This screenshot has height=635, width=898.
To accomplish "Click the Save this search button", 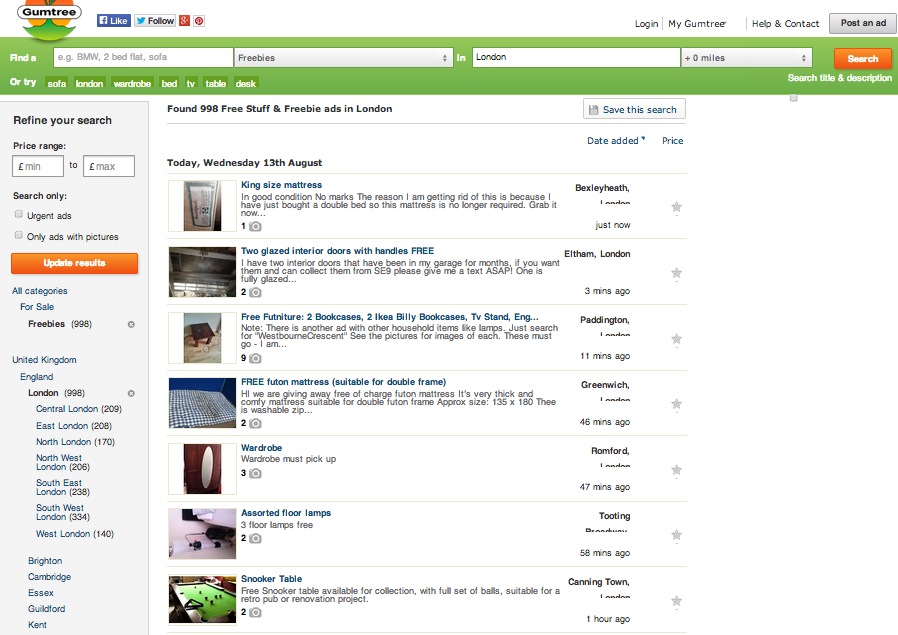I will (x=633, y=110).
